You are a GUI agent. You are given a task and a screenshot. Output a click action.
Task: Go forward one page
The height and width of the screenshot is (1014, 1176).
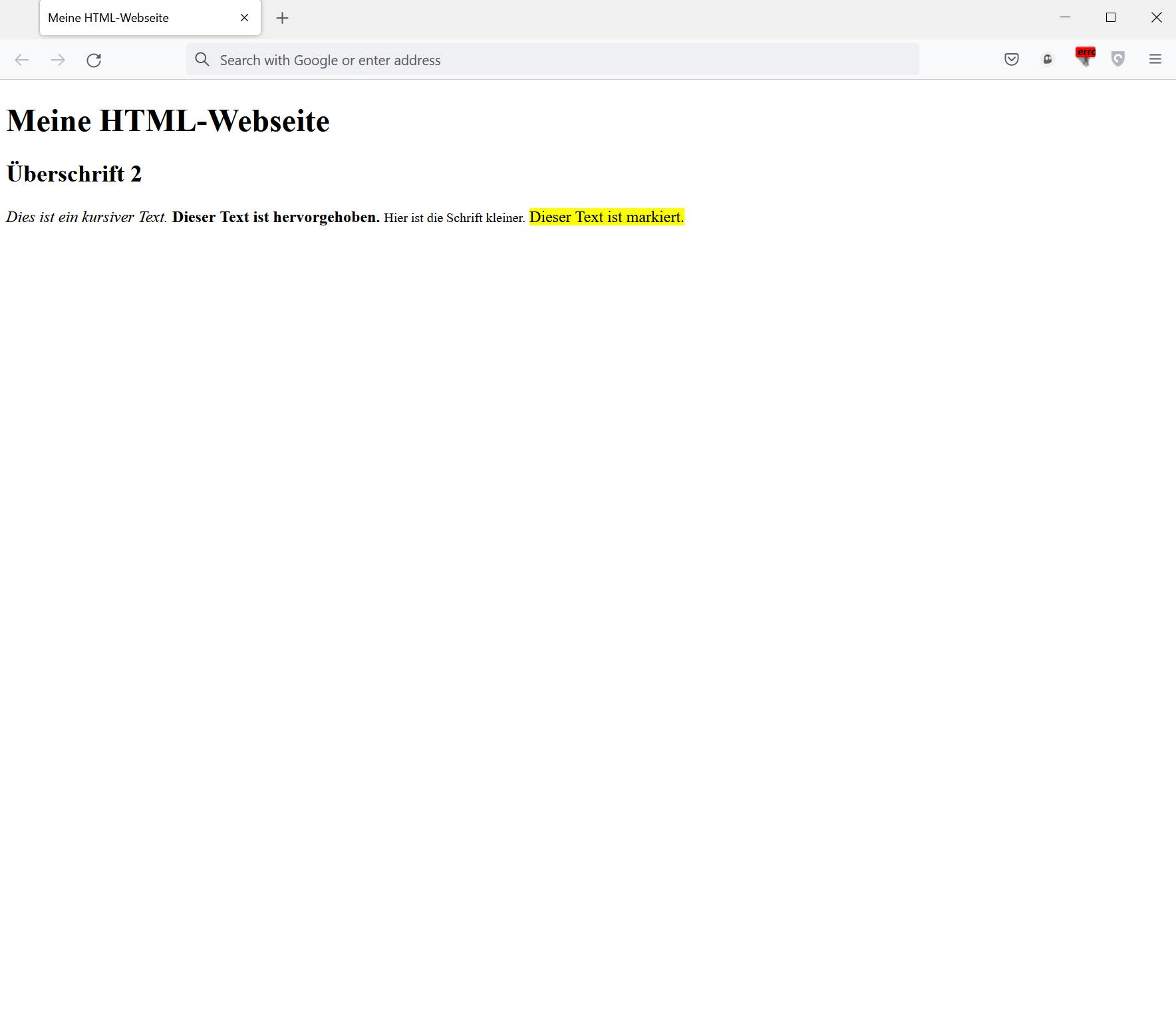coord(59,59)
